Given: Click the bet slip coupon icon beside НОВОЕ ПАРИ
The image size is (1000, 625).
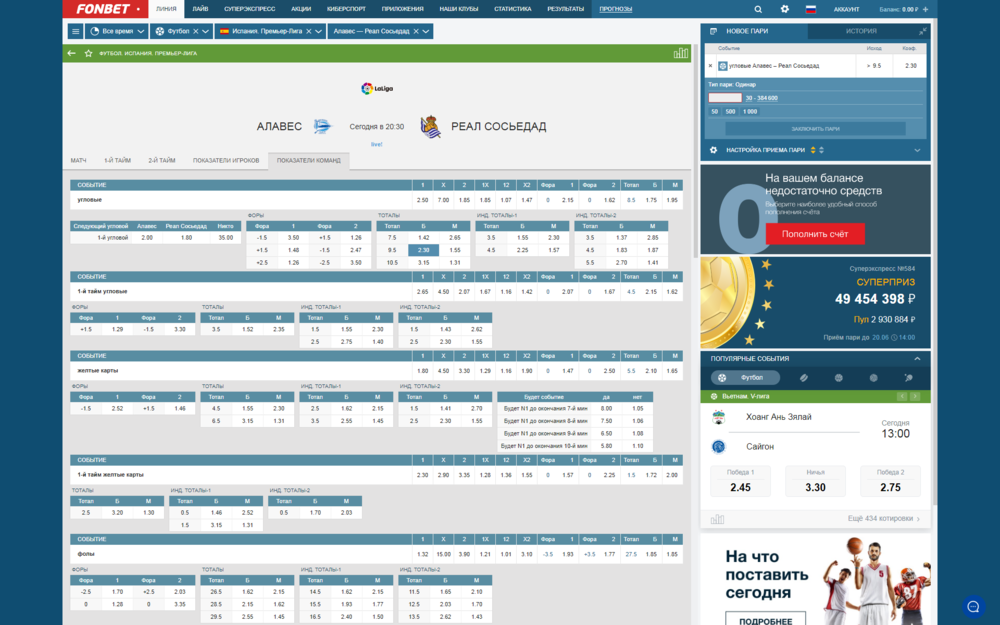Looking at the screenshot, I should tap(713, 31).
